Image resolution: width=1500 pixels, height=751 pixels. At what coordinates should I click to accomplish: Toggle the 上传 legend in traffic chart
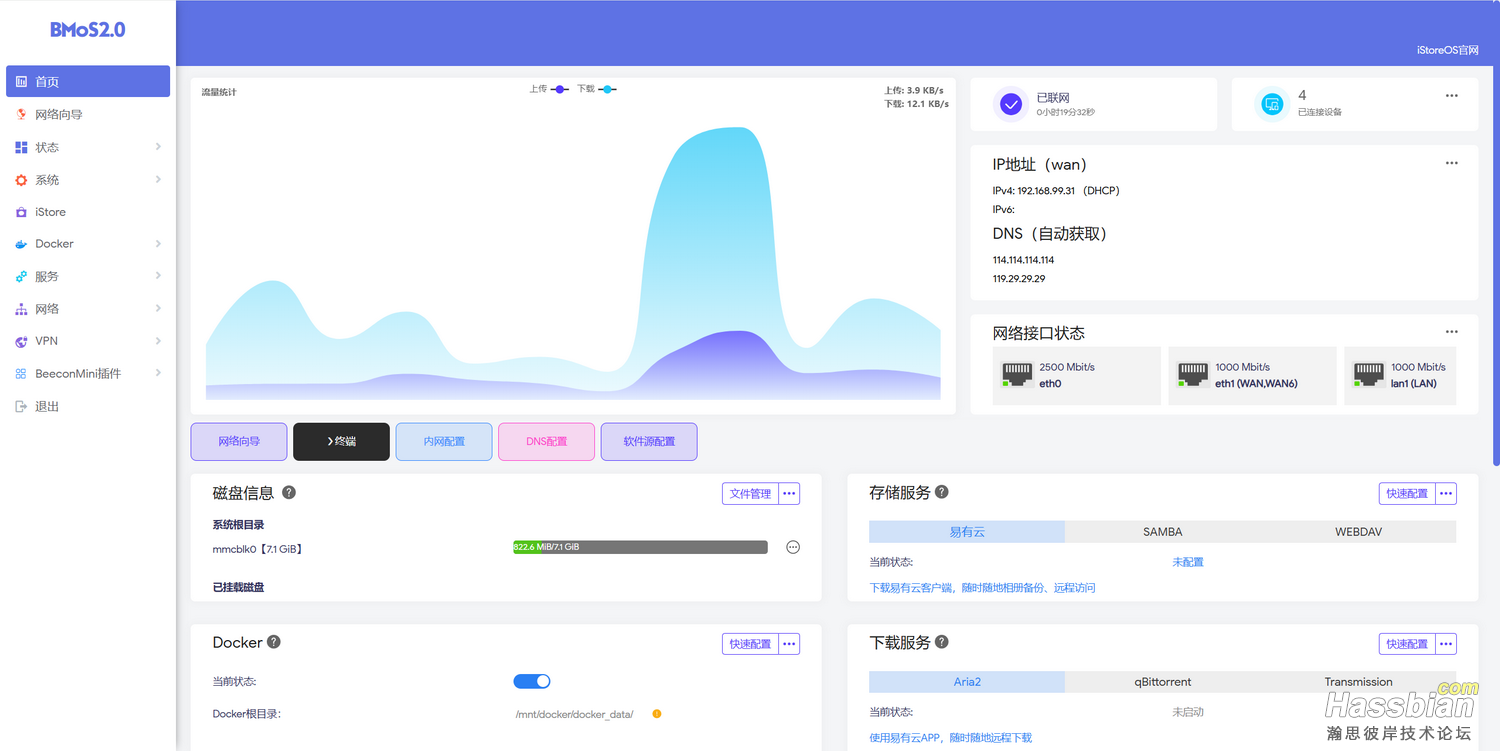(x=549, y=89)
